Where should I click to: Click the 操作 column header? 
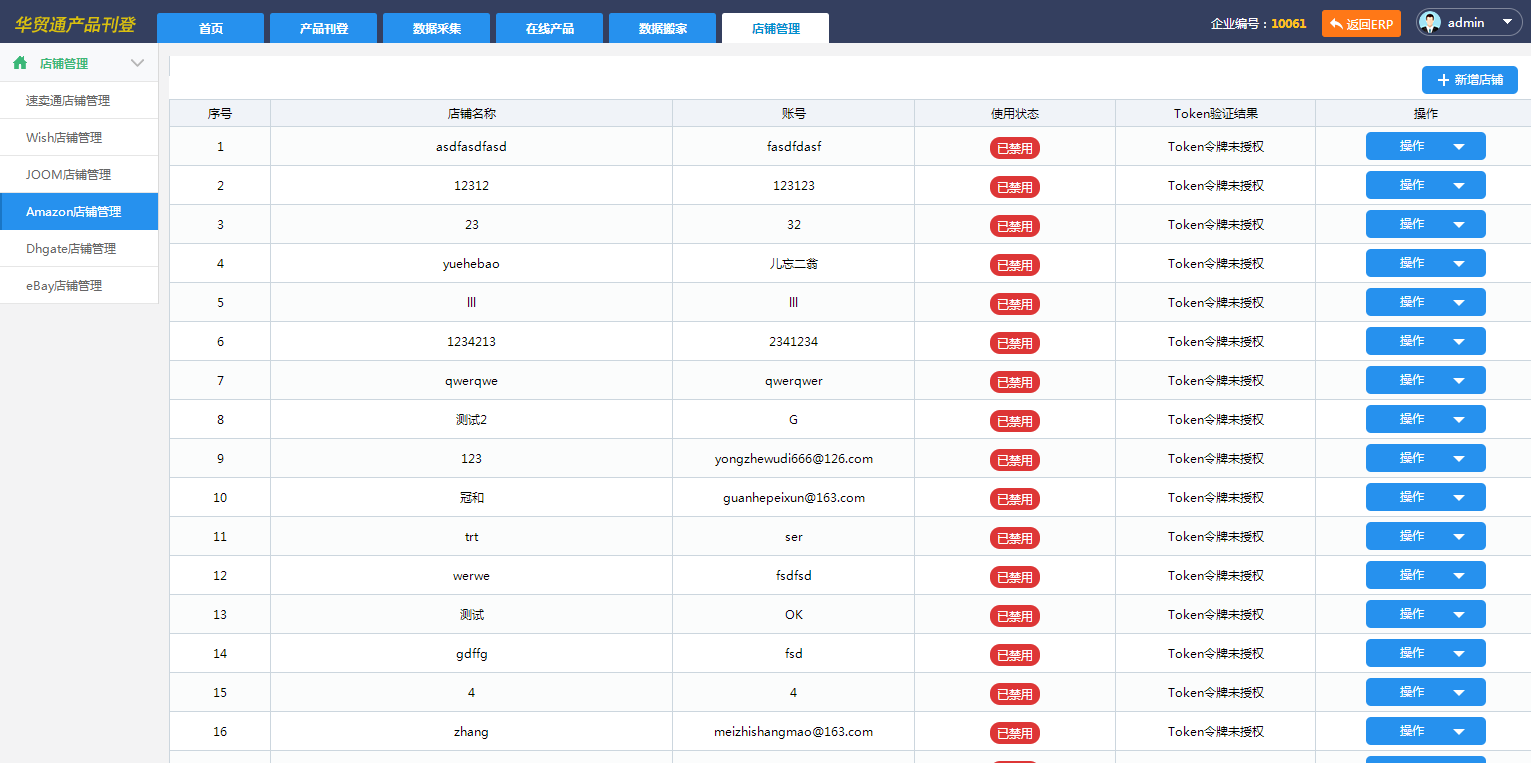(x=1426, y=113)
